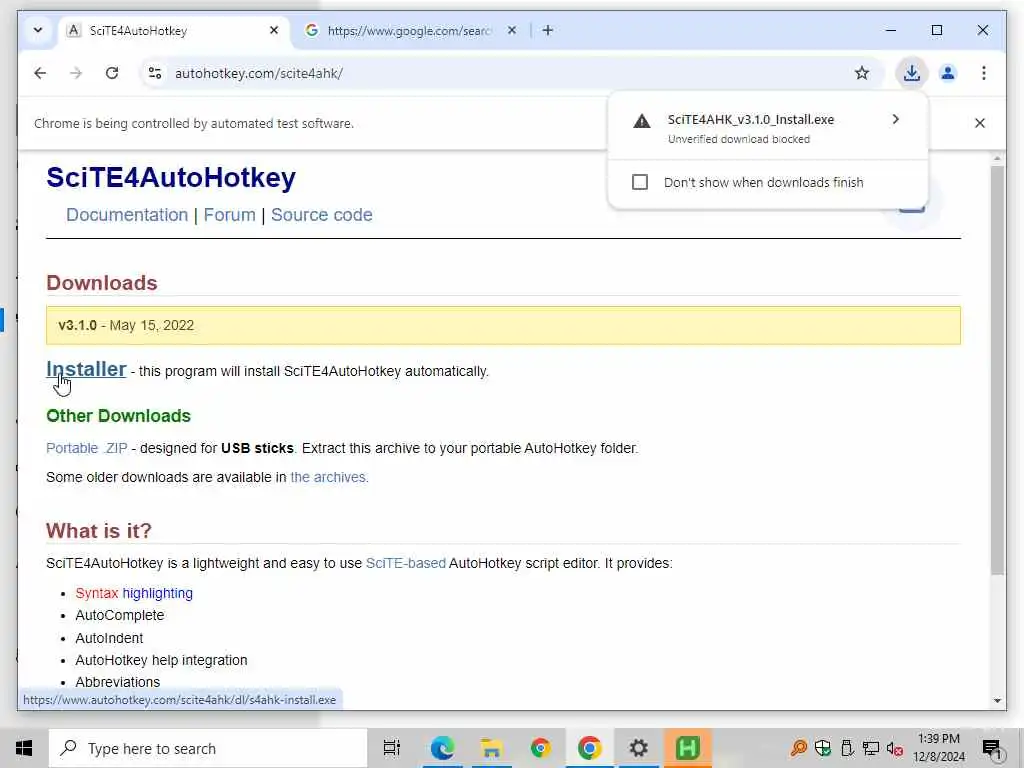This screenshot has width=1024, height=768.
Task: Expand the tab search dropdown arrow
Action: pos(38,30)
